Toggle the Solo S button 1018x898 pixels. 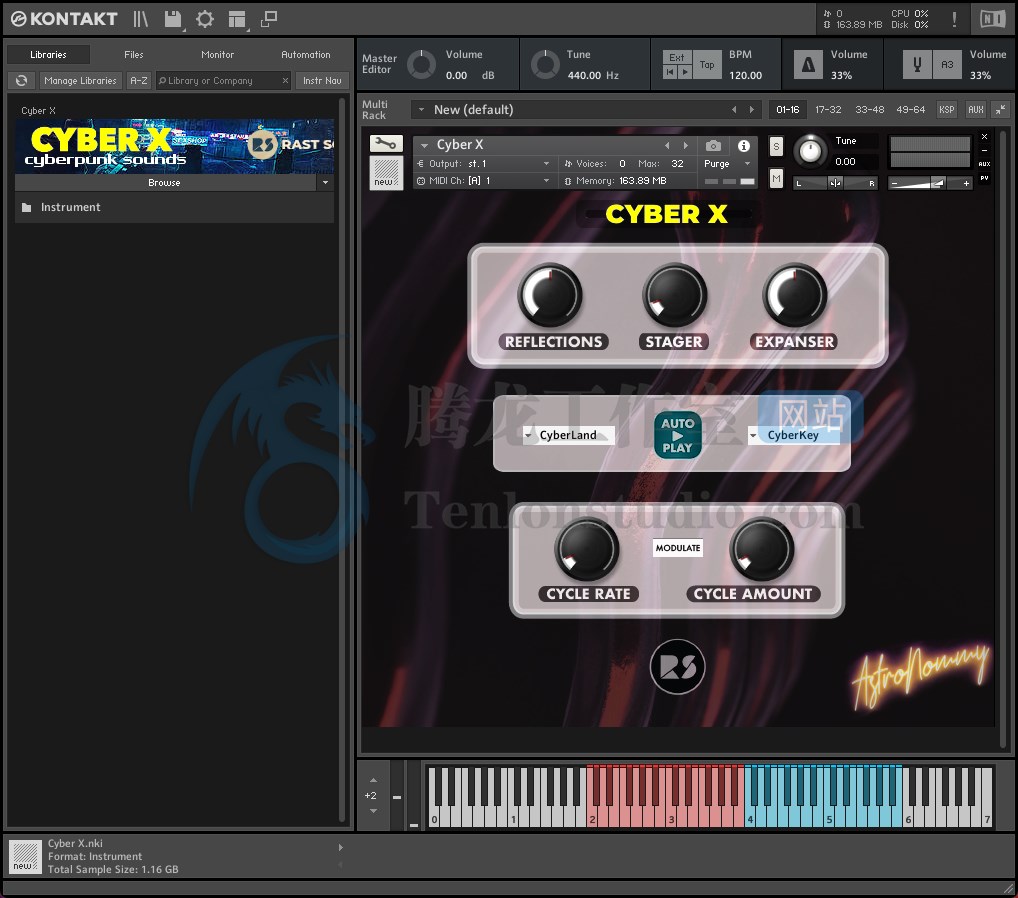776,146
